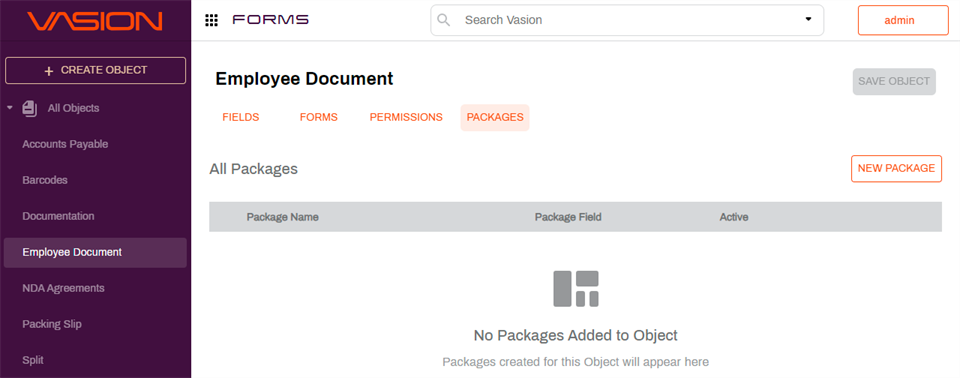This screenshot has width=960, height=378.
Task: Click the Package Field column header
Action: [568, 217]
